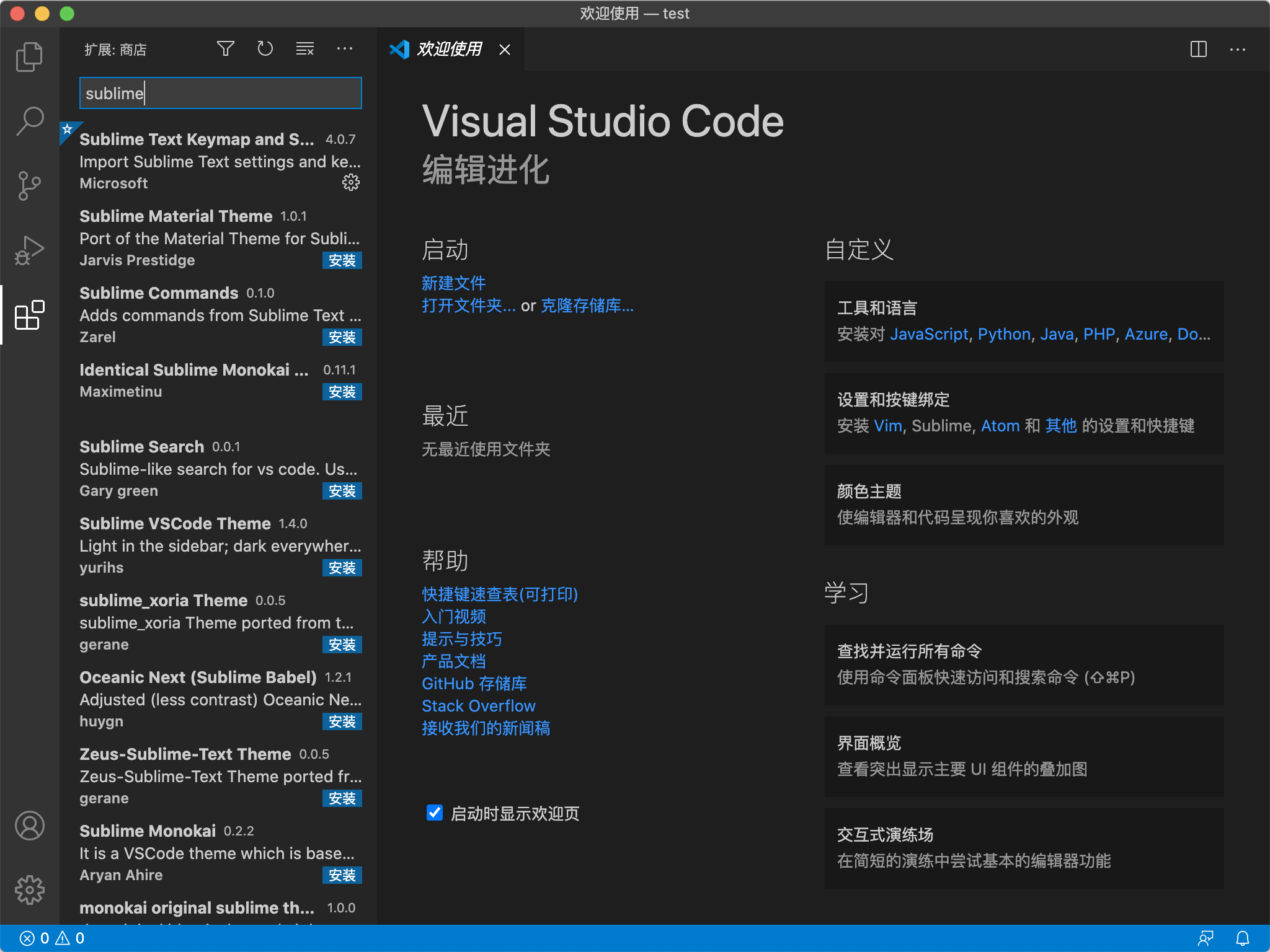The width and height of the screenshot is (1270, 952).
Task: Open the Manage gear in activity bar
Action: [29, 890]
